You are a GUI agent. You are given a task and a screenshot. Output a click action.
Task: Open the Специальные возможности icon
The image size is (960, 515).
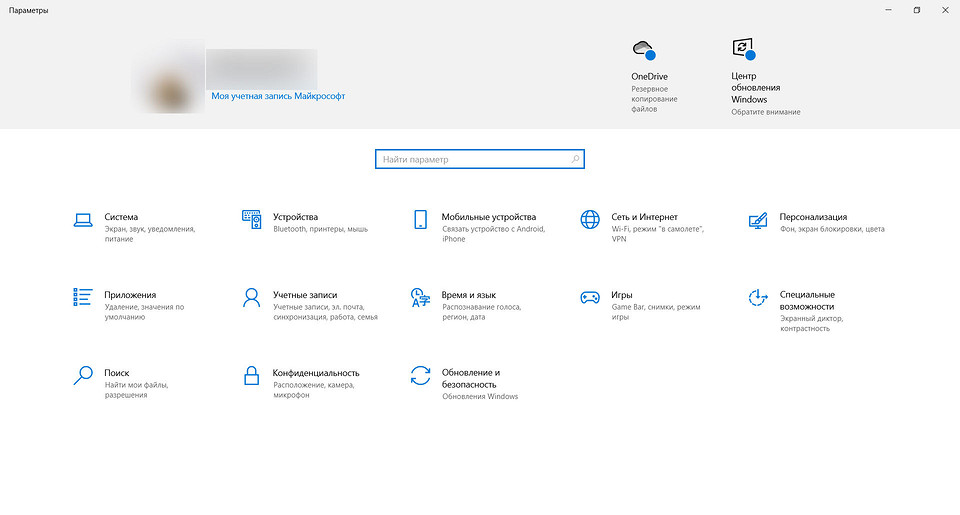coord(758,298)
